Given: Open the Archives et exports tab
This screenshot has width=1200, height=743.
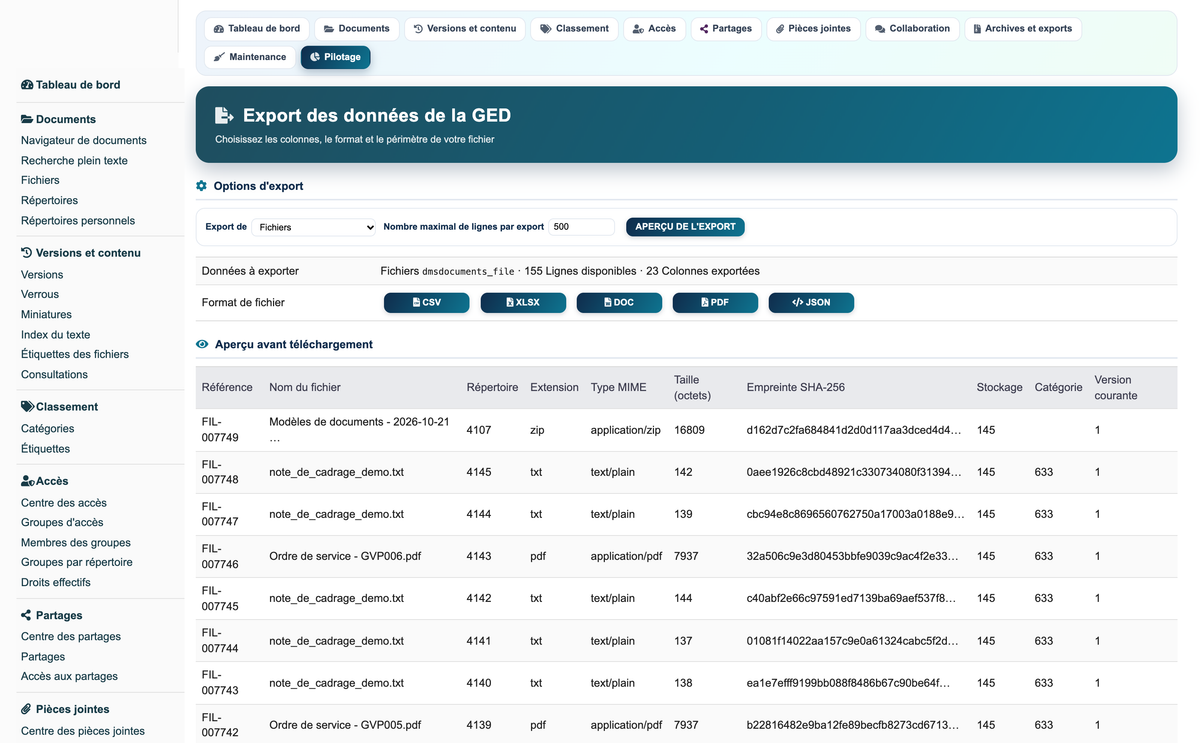Looking at the screenshot, I should pos(1023,29).
